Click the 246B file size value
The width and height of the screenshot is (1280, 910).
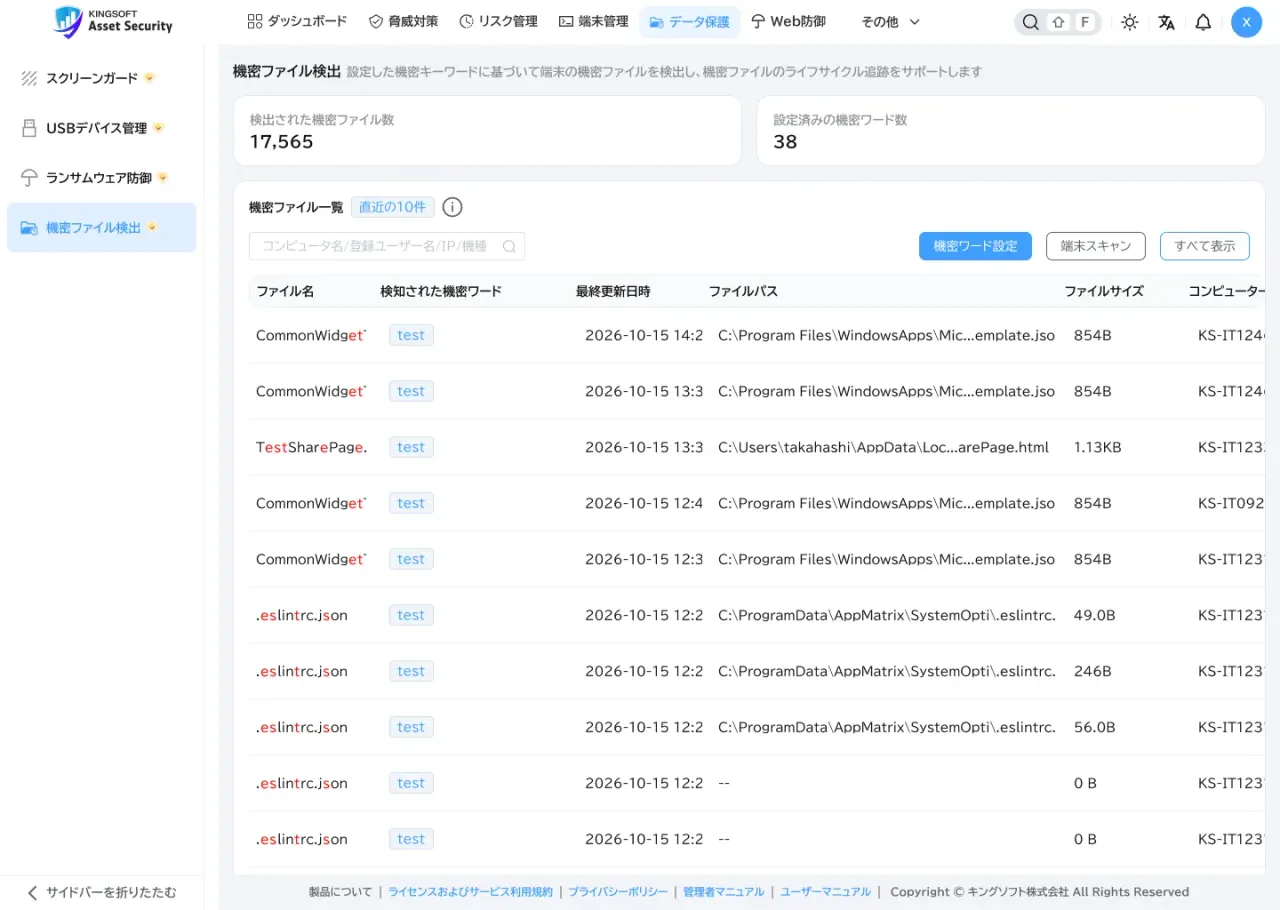[x=1092, y=671]
